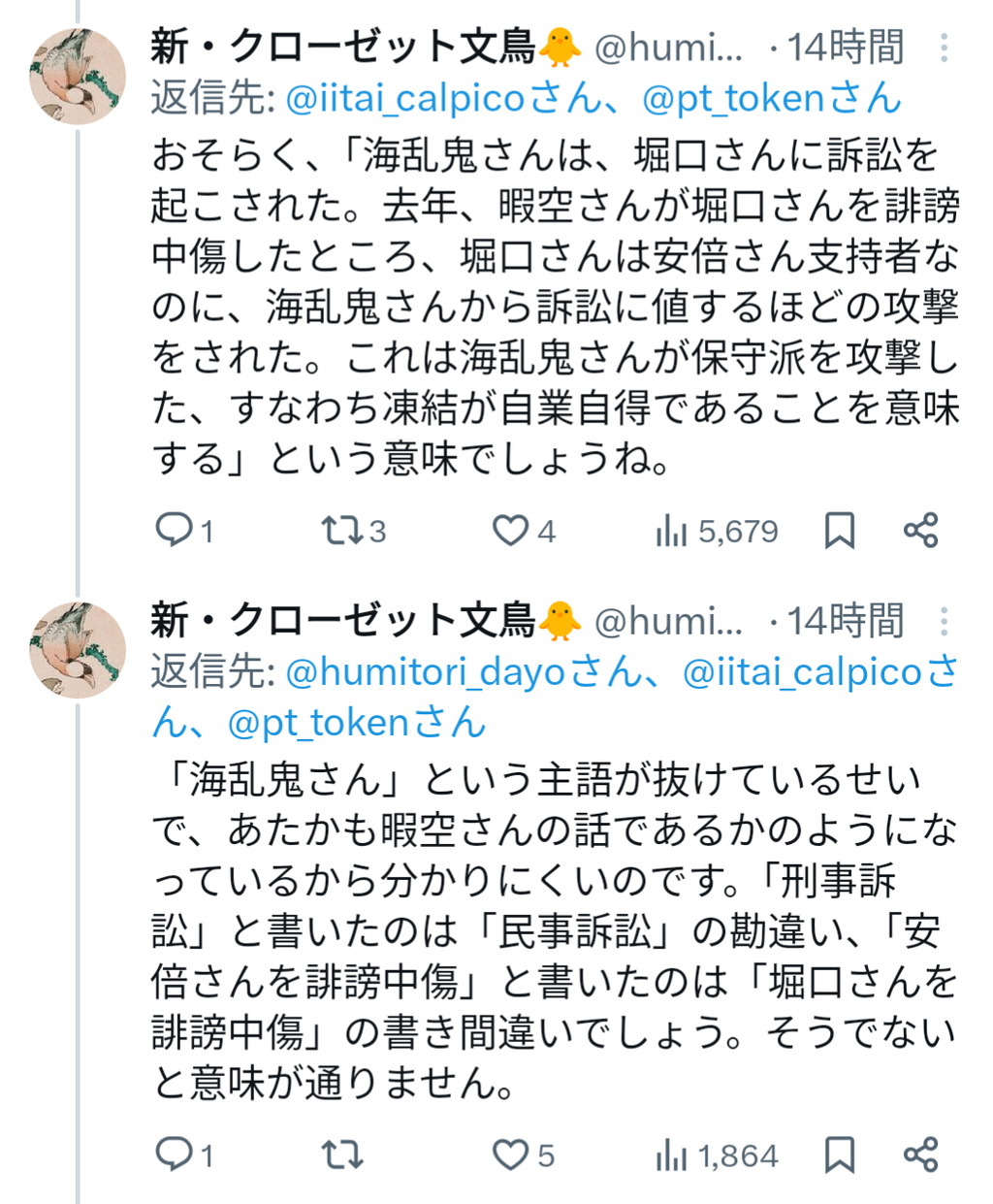
Task: View analytics for the 1,864-view tweet
Action: click(671, 1155)
